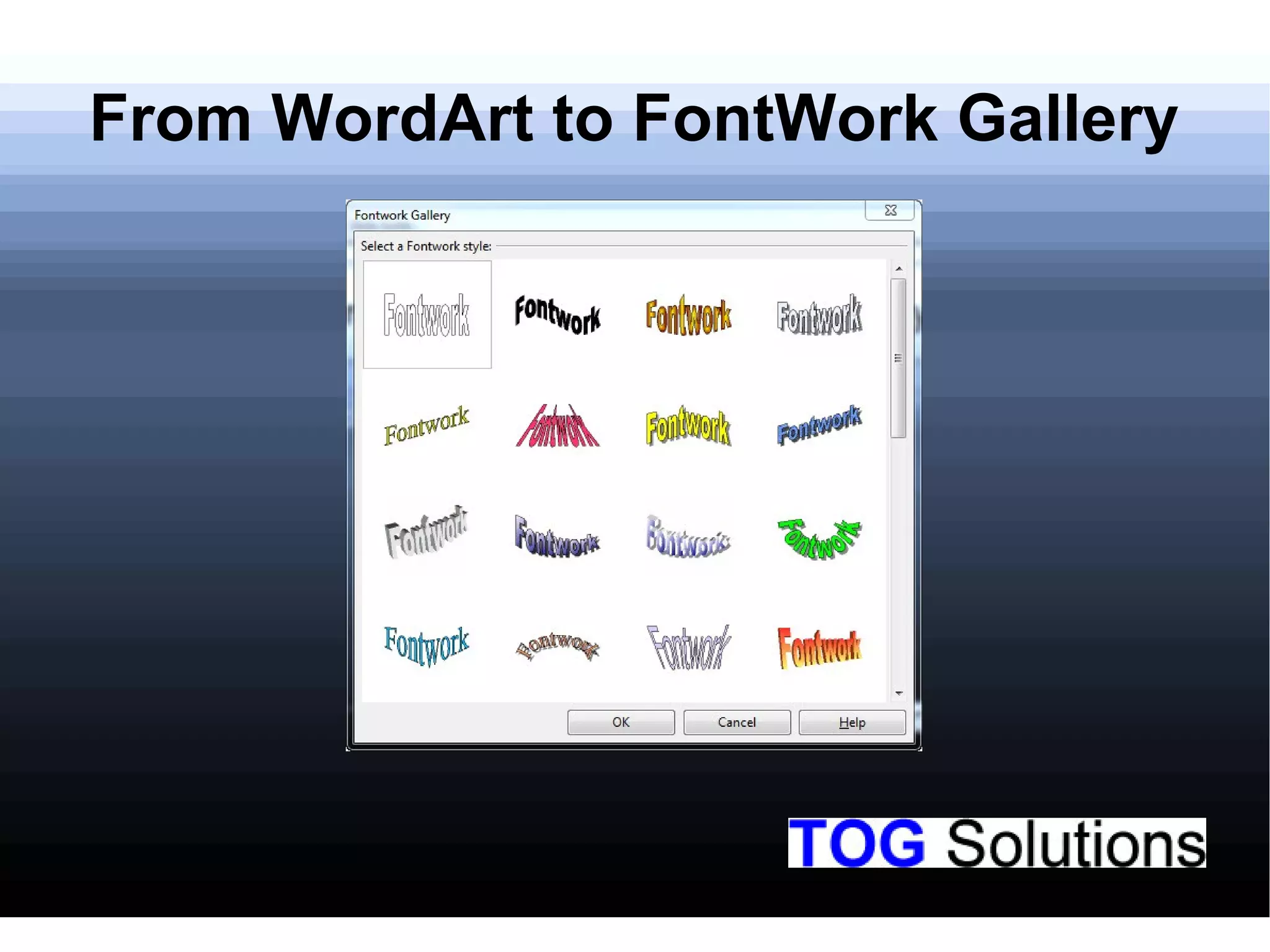This screenshot has height=952, width=1270.
Task: Select the green curved-down Fontwork style
Action: coord(819,538)
